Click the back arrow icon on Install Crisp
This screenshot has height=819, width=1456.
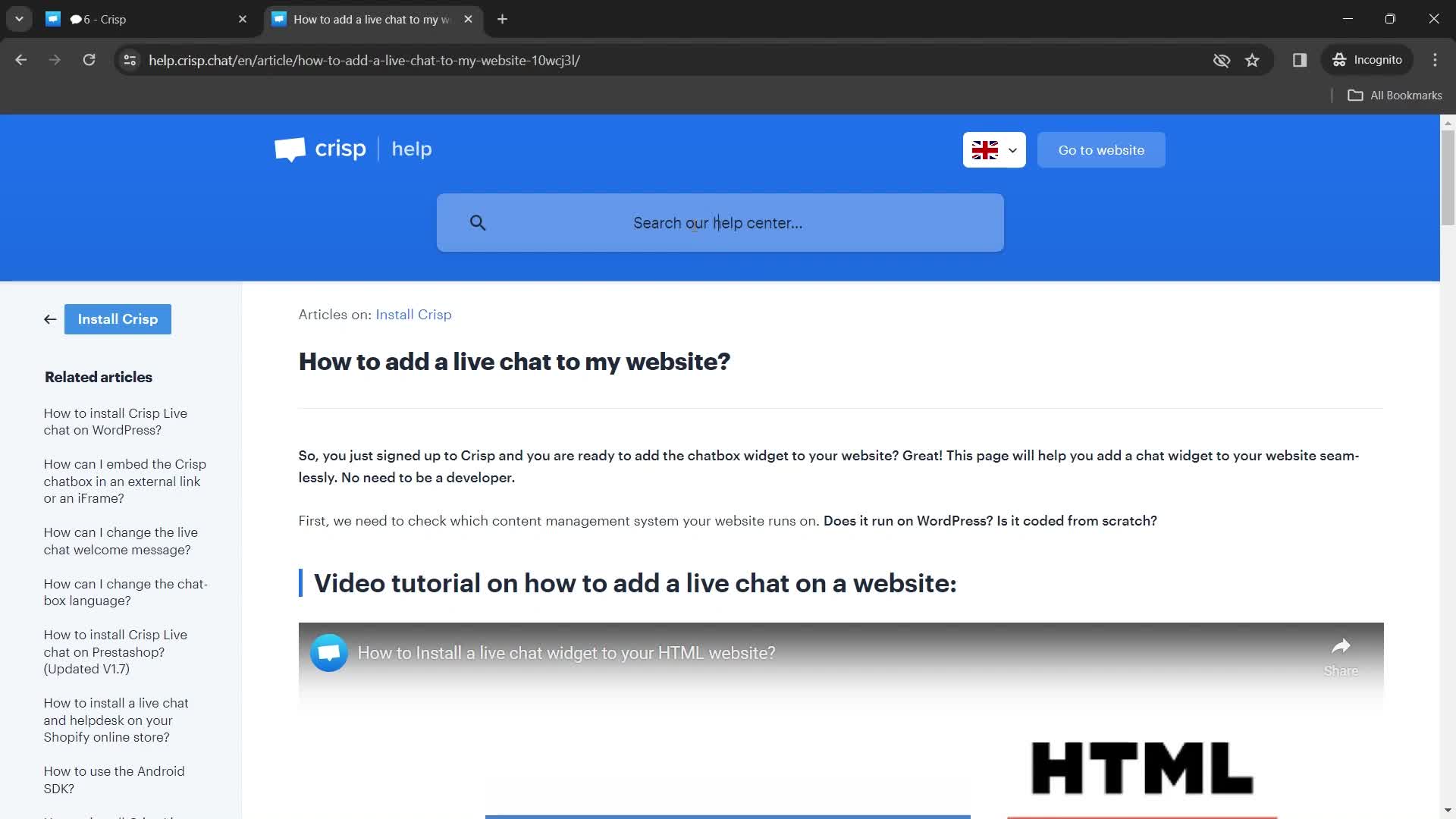[49, 318]
